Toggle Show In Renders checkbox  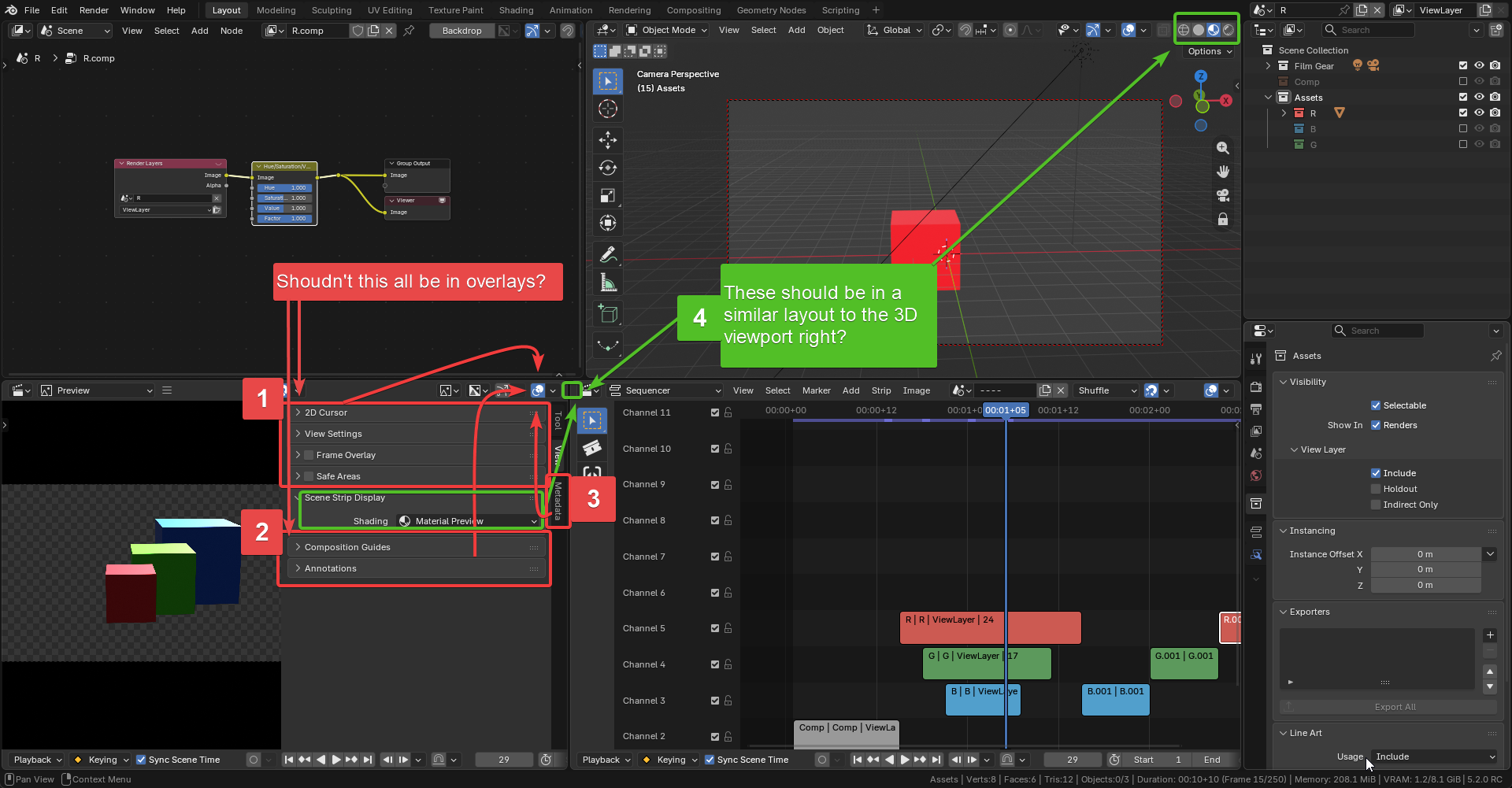click(1376, 425)
